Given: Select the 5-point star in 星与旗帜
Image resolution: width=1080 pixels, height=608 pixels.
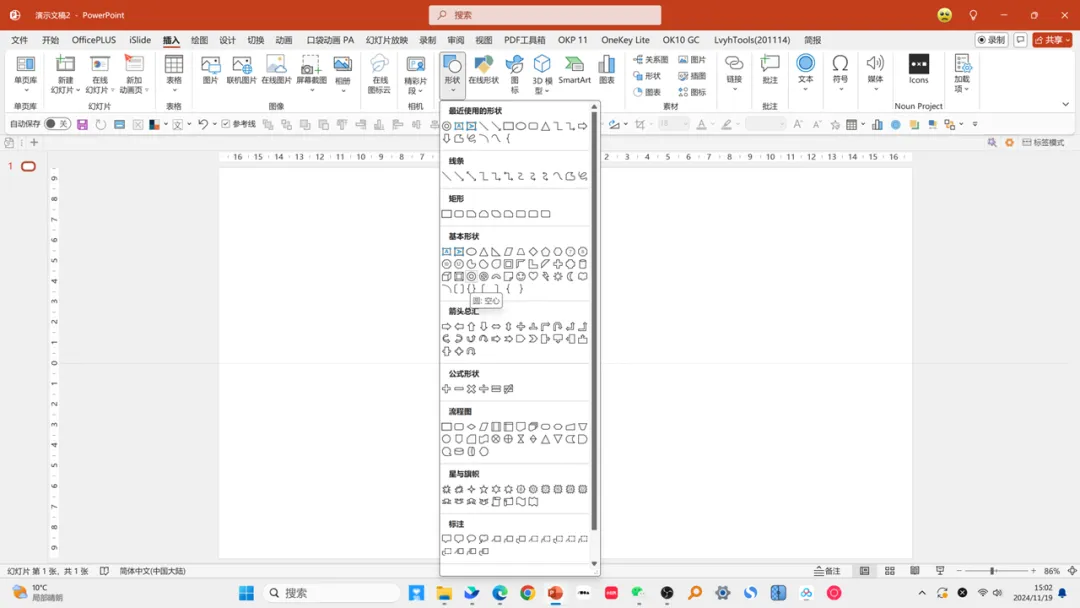Looking at the screenshot, I should (484, 489).
